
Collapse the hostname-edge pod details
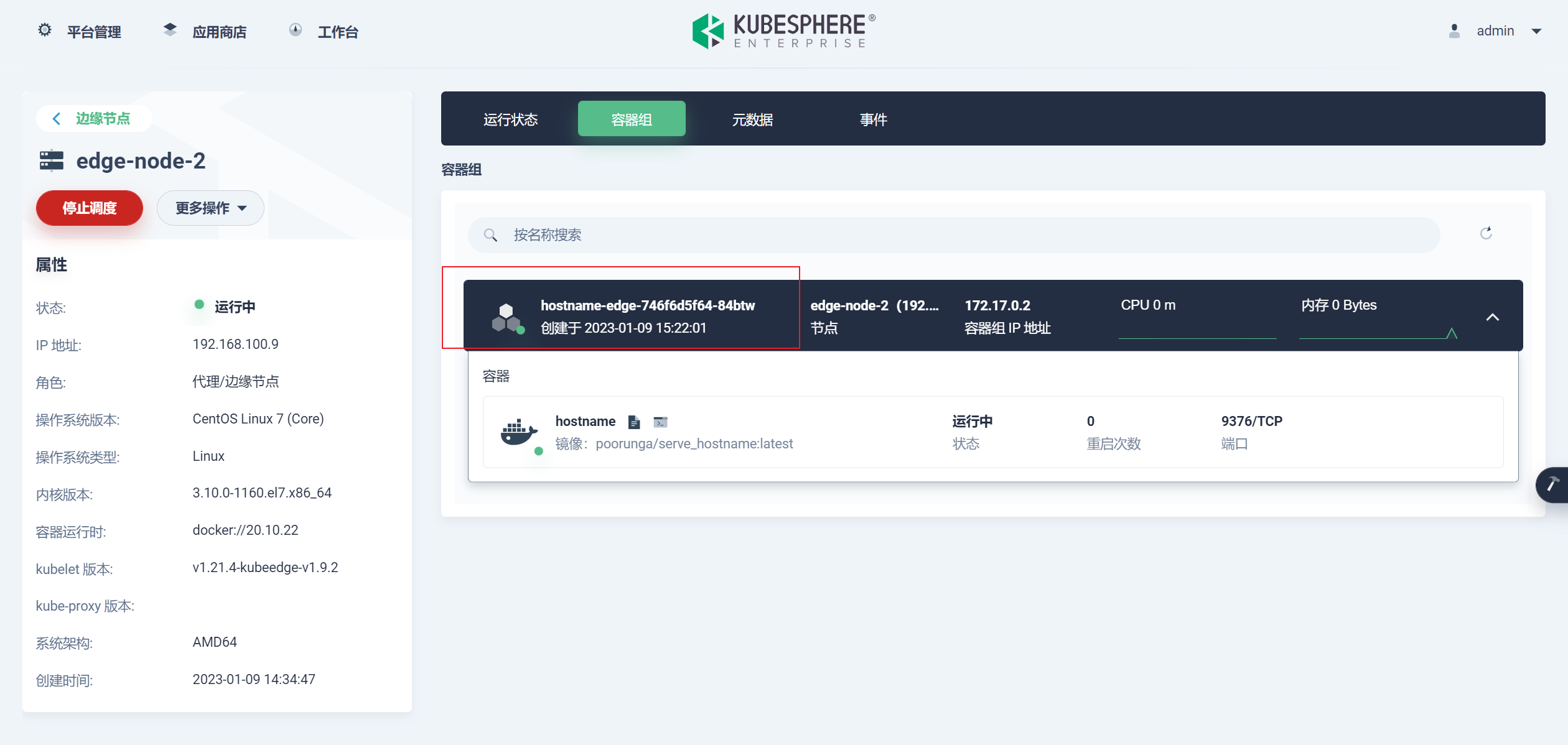[1493, 316]
